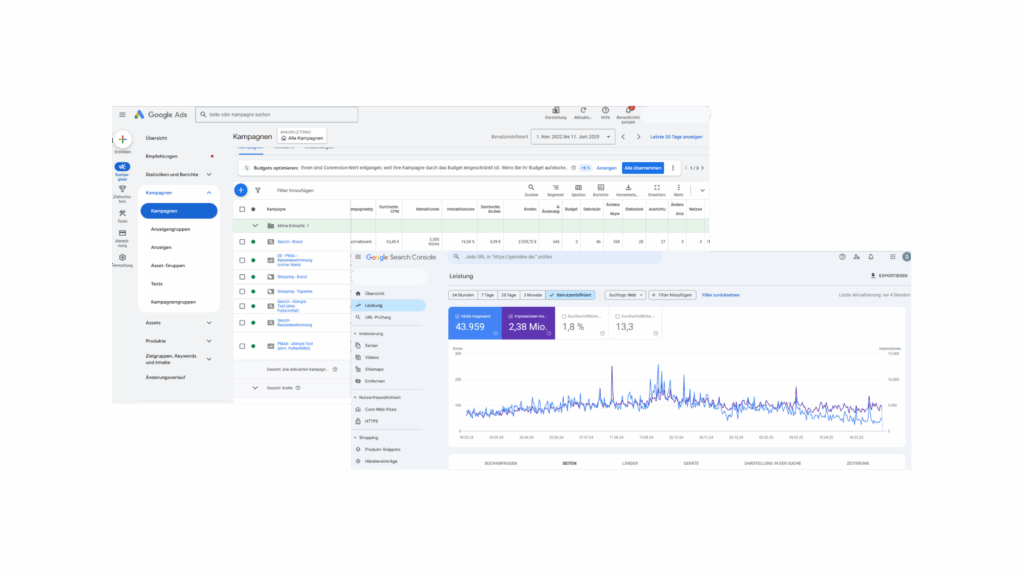Select Asset-Gruppen in Google Ads sidebar
The height and width of the screenshot is (576, 1024).
point(168,266)
